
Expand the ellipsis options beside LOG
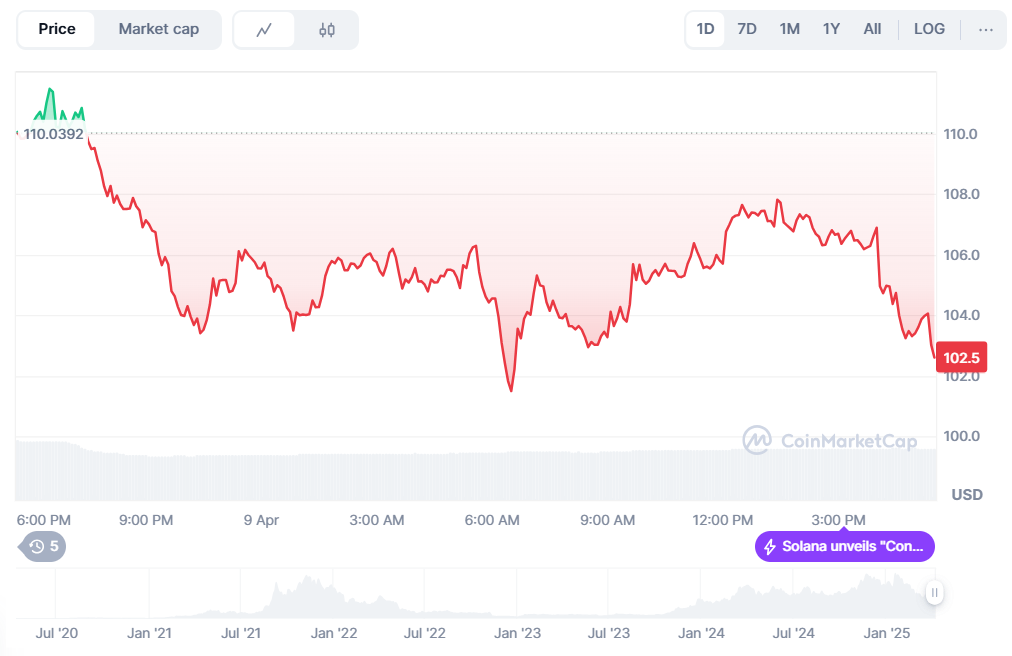click(986, 29)
